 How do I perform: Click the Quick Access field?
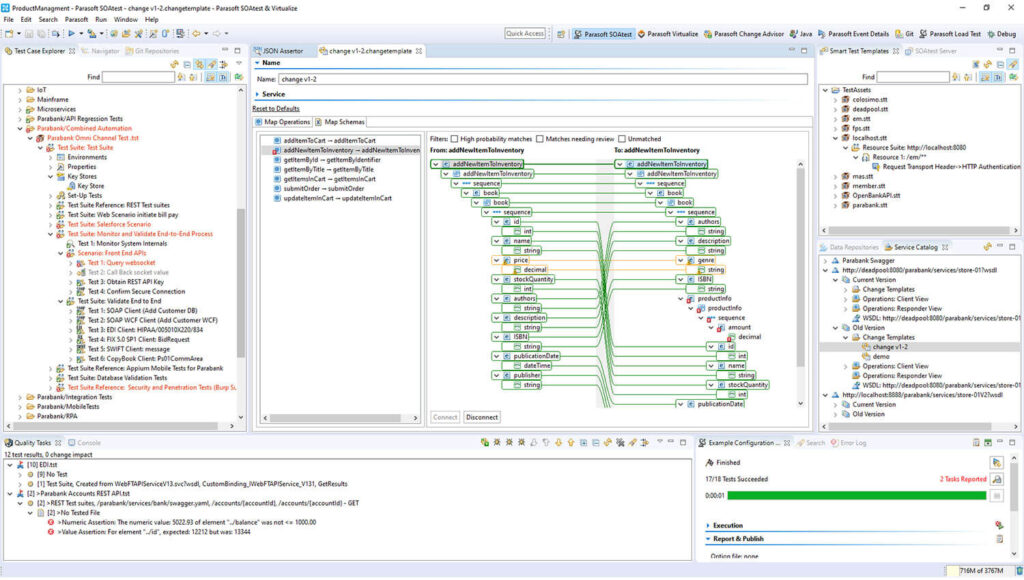(x=525, y=33)
